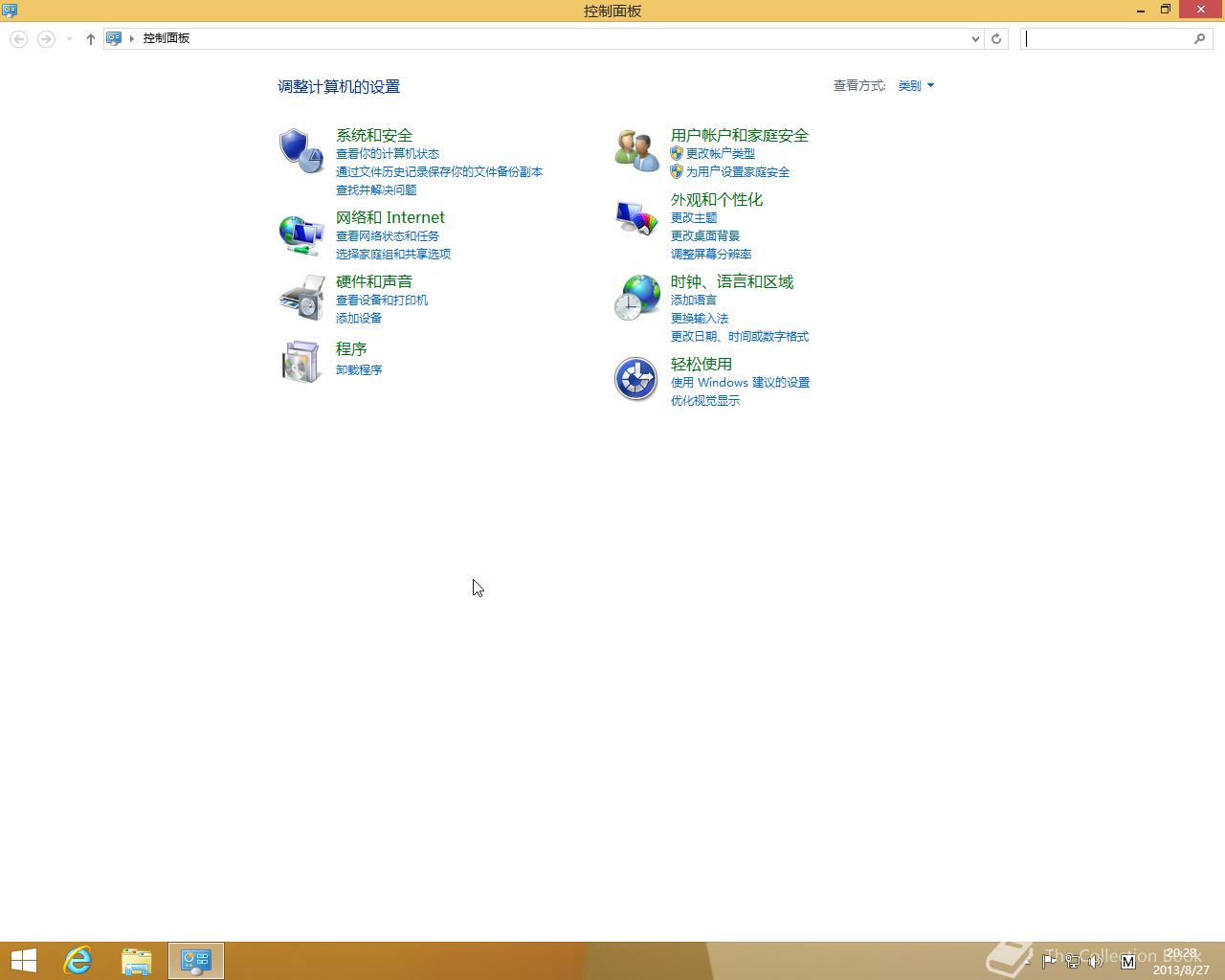Open the 程序 category link

[351, 348]
